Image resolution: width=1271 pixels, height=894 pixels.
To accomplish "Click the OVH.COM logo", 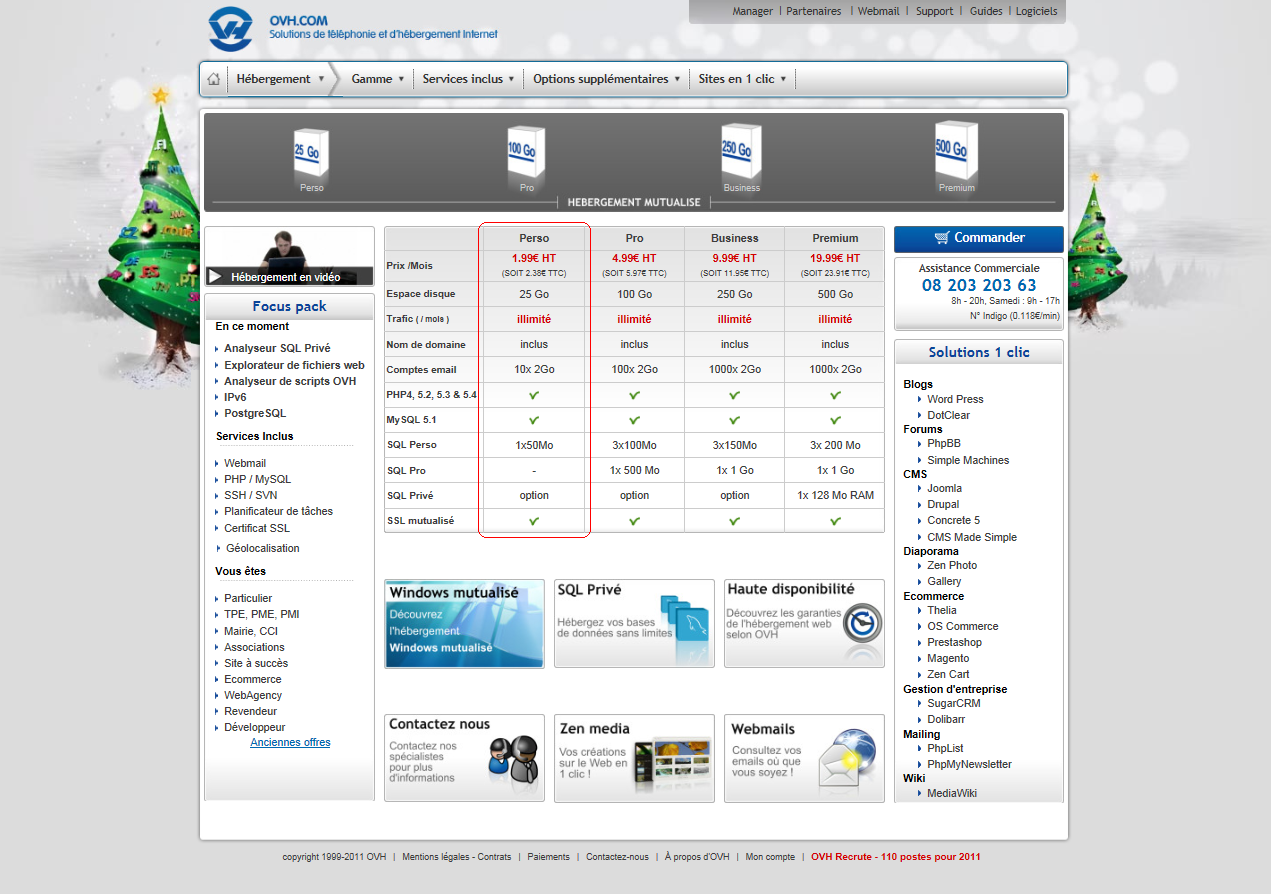I will tap(231, 29).
